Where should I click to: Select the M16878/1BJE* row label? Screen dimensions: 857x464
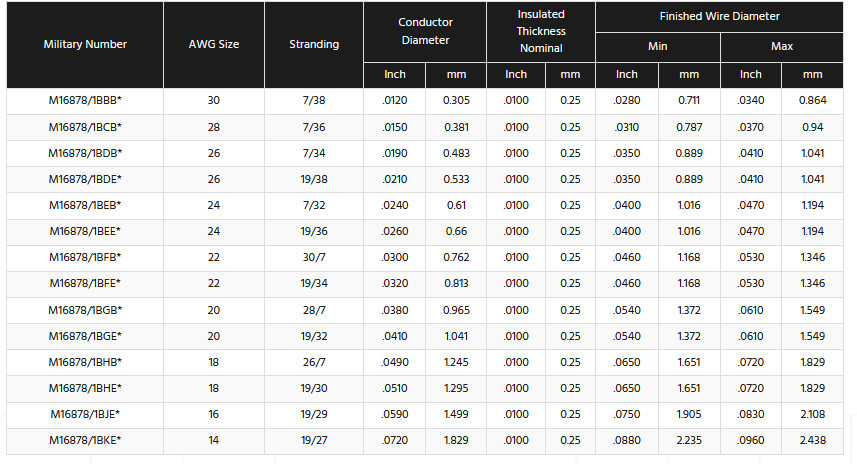pos(85,414)
